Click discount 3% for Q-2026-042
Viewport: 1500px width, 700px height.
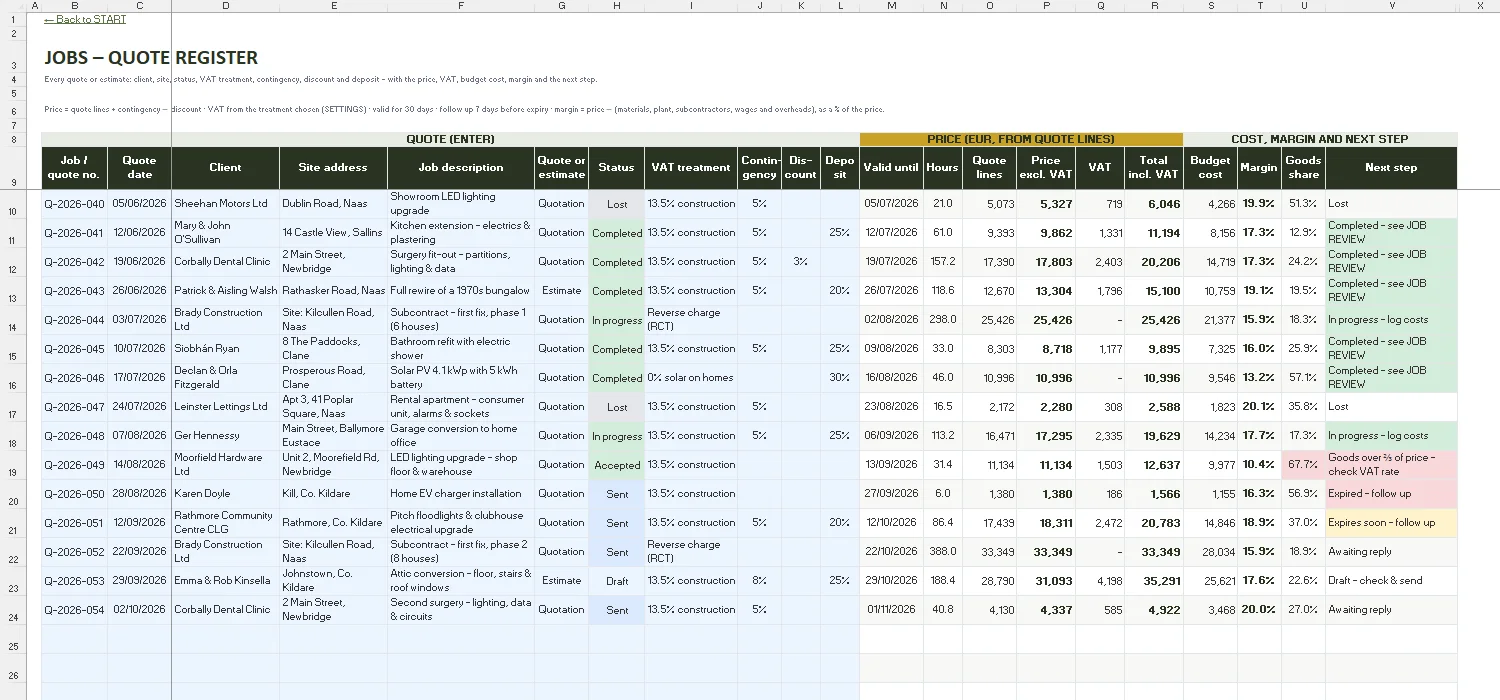point(801,262)
